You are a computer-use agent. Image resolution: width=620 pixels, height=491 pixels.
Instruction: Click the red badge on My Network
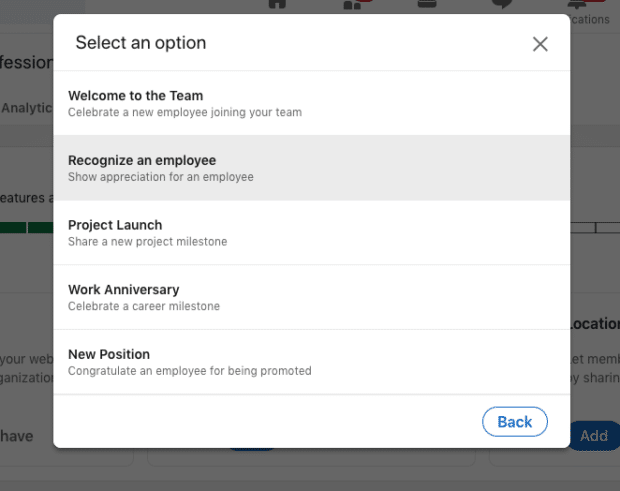tap(366, 1)
